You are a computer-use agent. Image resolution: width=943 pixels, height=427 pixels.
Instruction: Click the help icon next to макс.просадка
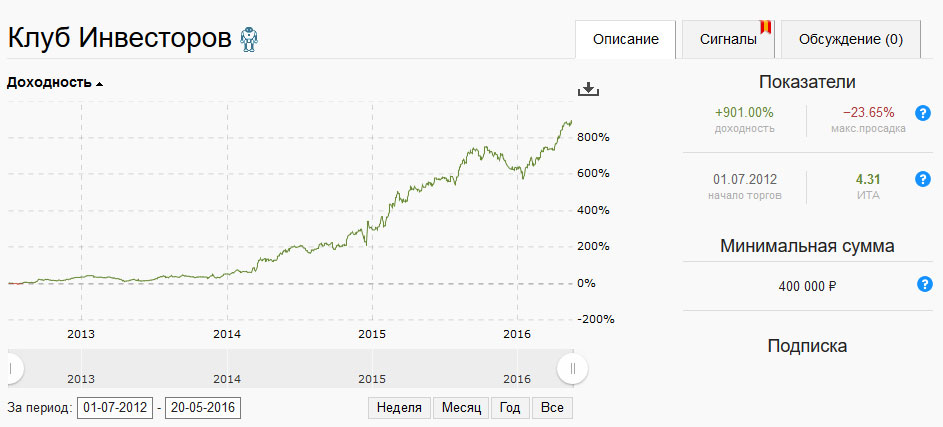coord(923,113)
